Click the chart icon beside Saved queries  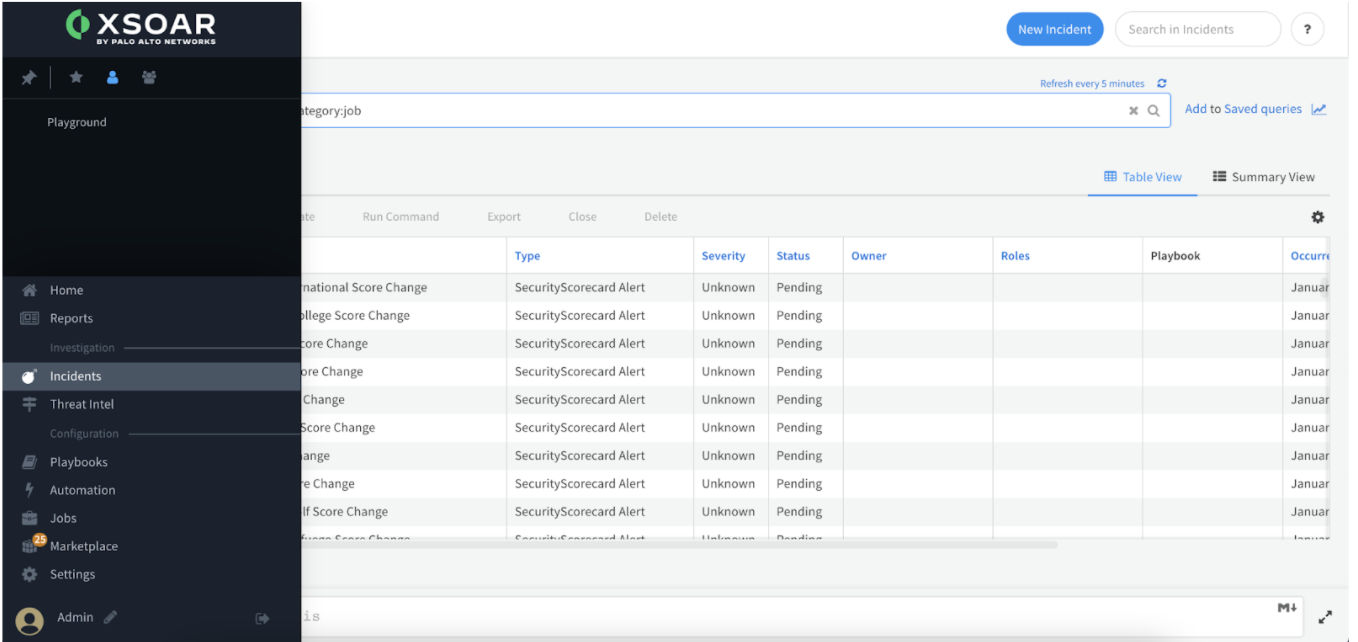click(x=1319, y=109)
